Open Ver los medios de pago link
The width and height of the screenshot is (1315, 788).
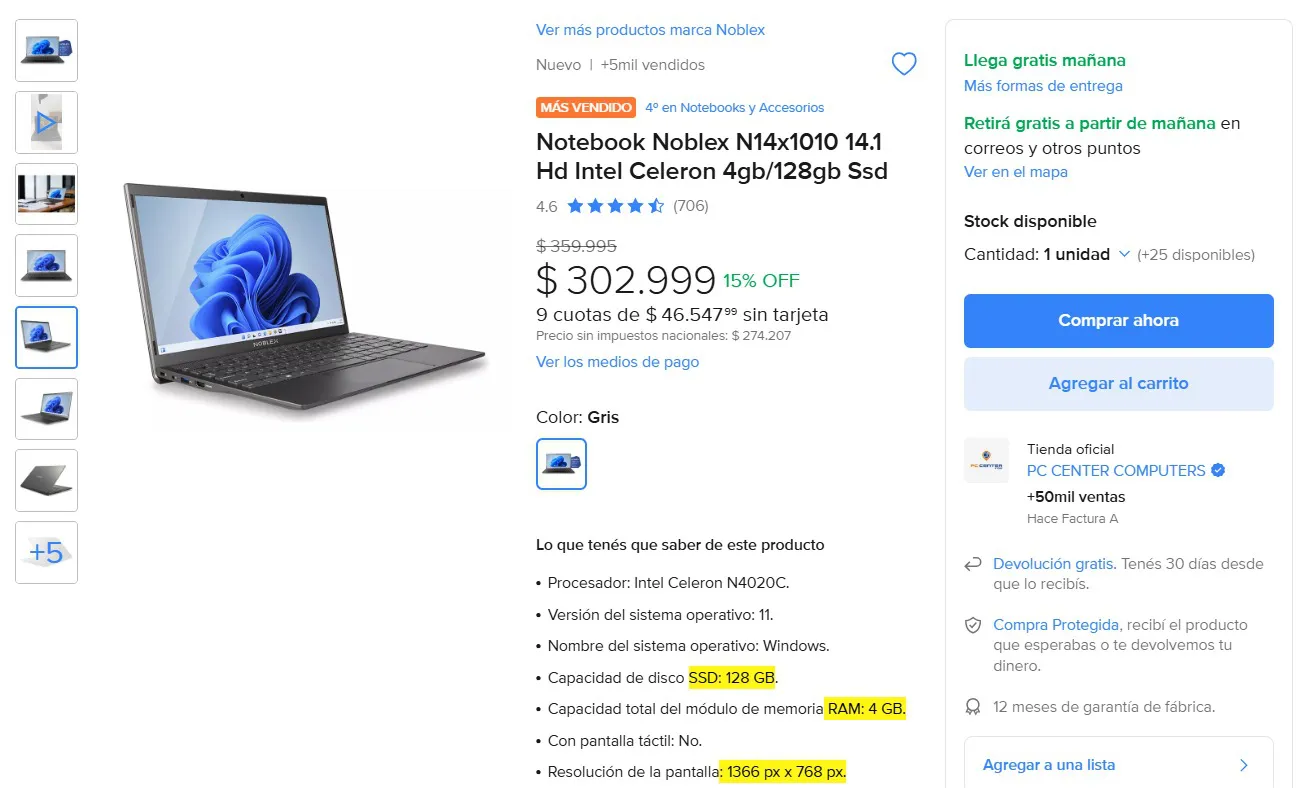[617, 362]
